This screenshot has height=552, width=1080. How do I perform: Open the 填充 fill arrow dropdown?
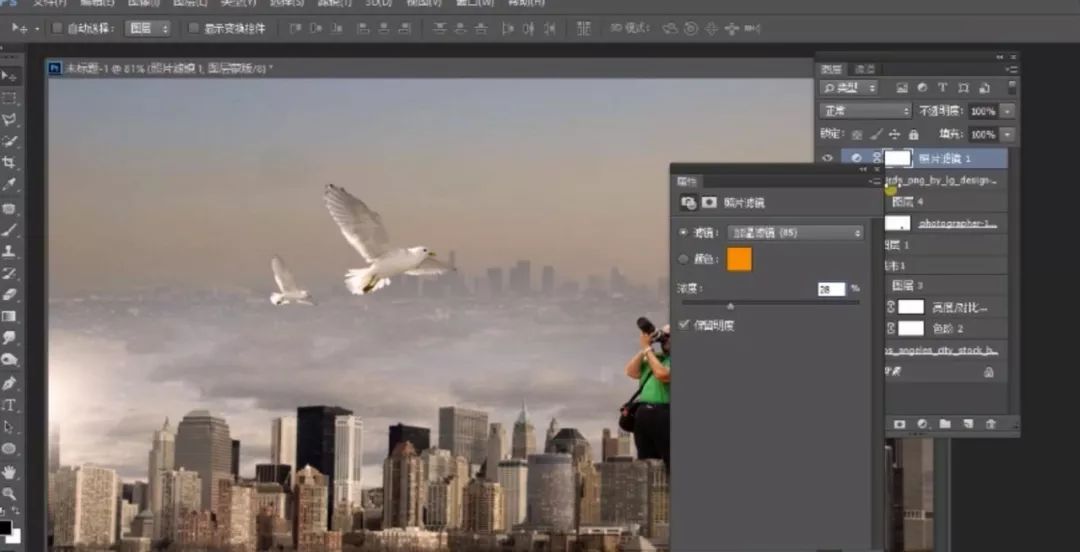pyautogui.click(x=1007, y=134)
